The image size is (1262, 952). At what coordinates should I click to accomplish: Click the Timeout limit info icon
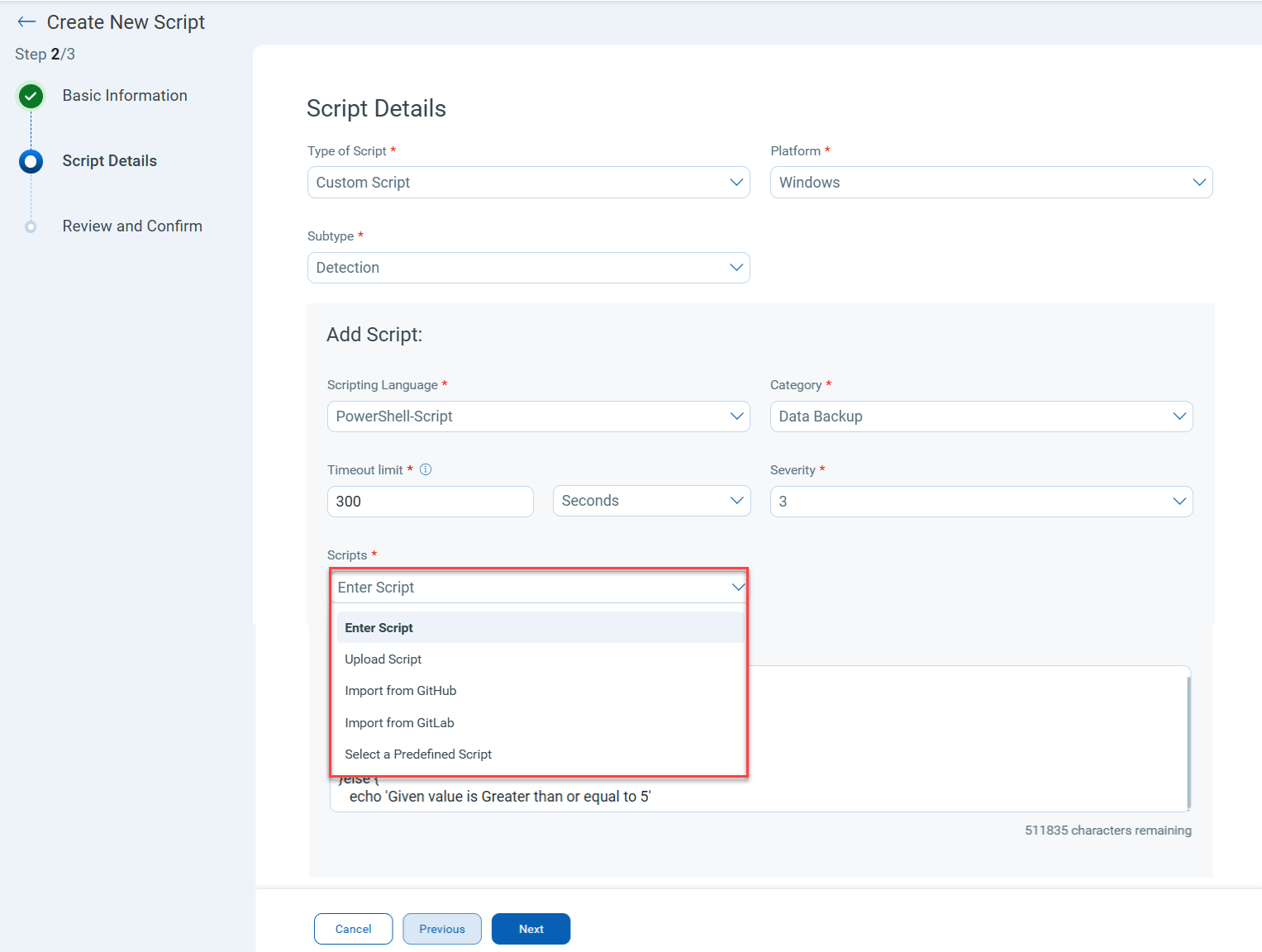pyautogui.click(x=426, y=469)
